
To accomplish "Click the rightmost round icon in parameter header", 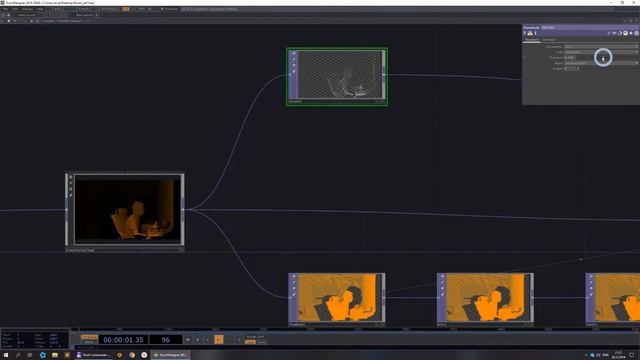I will coord(636,33).
